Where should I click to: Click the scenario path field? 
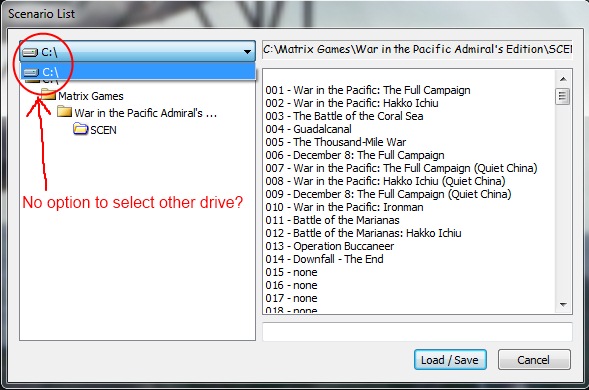pos(417,50)
